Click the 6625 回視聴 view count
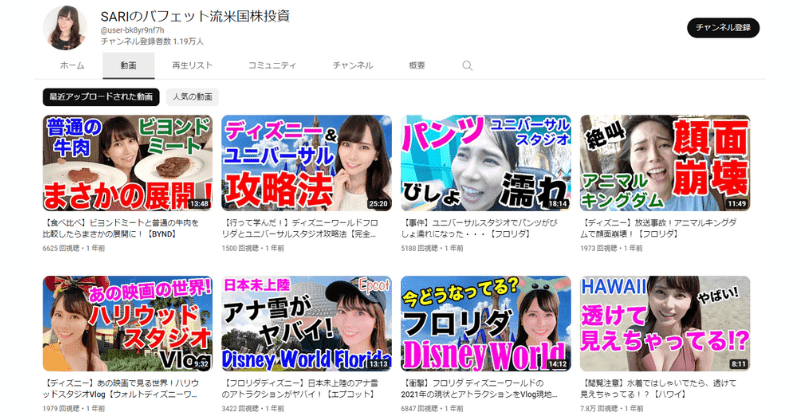This screenshot has height=420, width=800. coord(61,249)
